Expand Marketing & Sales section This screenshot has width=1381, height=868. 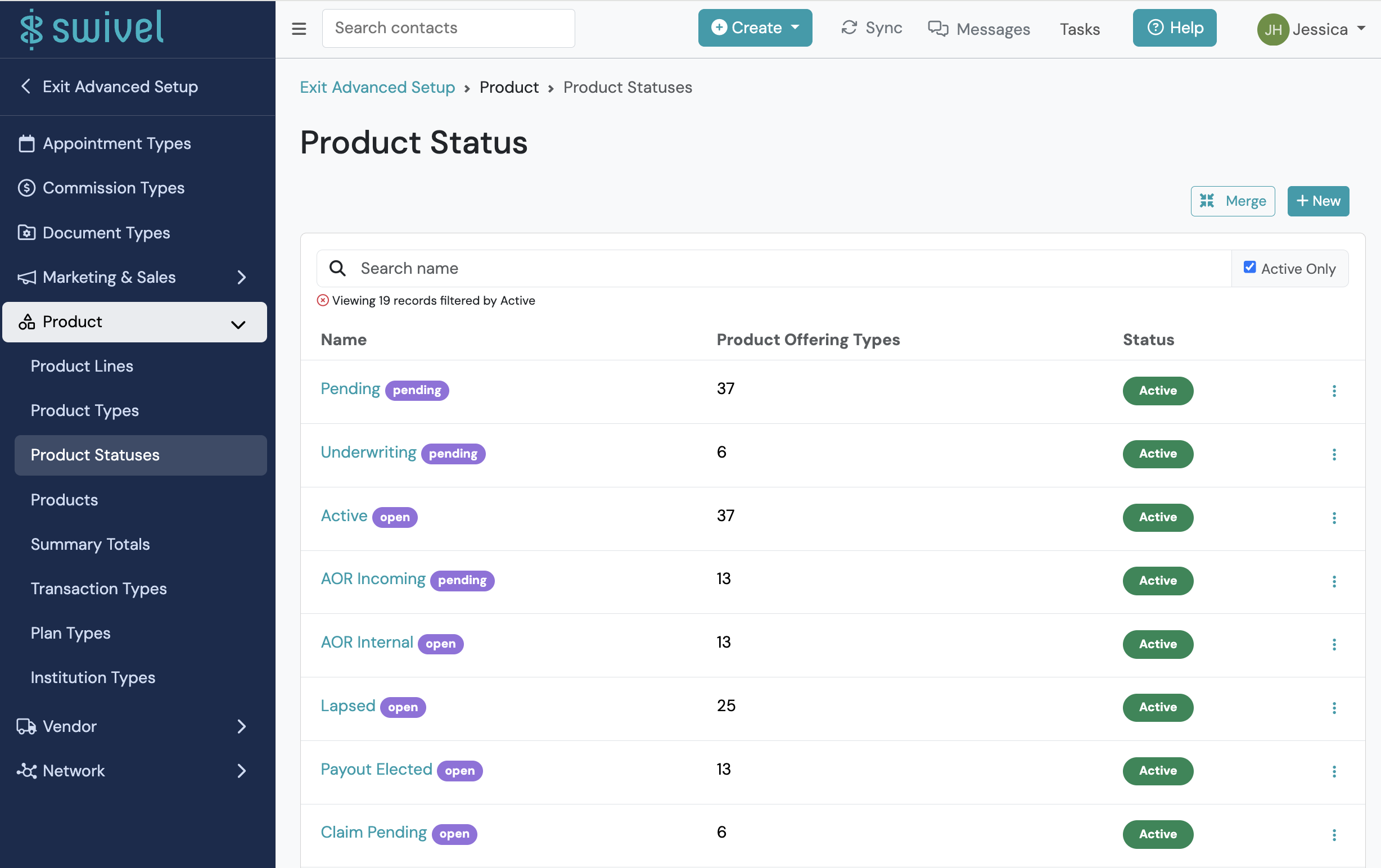241,278
